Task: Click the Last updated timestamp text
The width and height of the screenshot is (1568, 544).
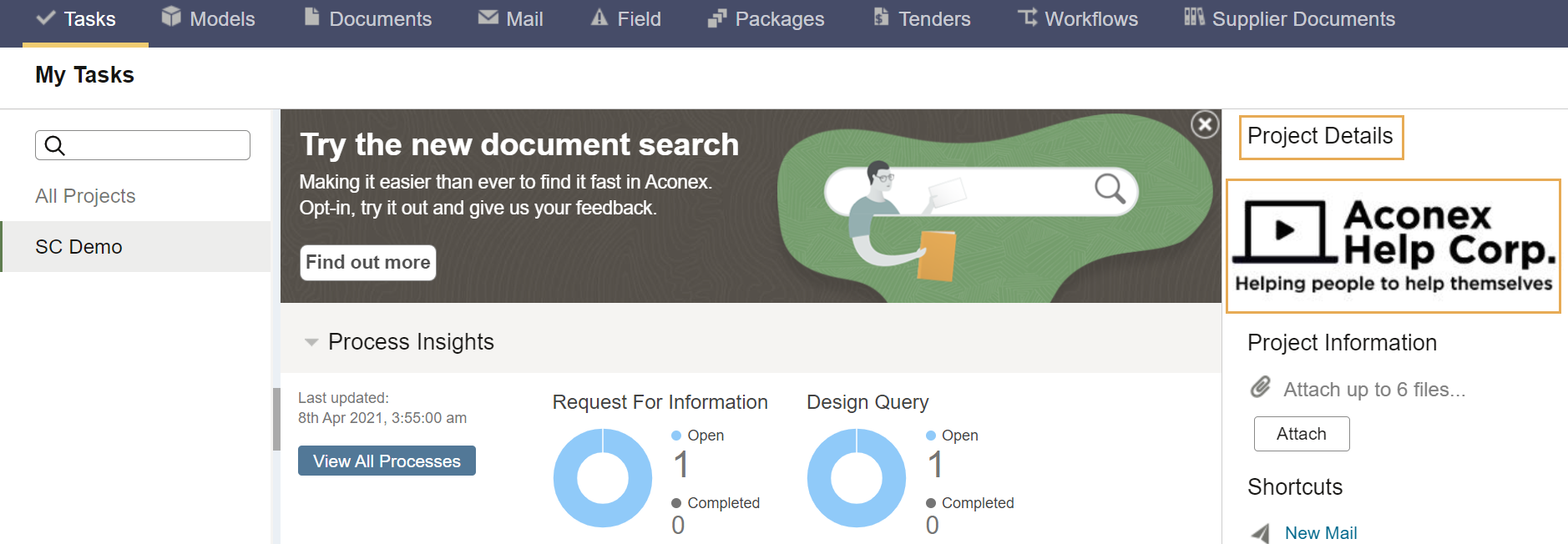Action: point(382,408)
